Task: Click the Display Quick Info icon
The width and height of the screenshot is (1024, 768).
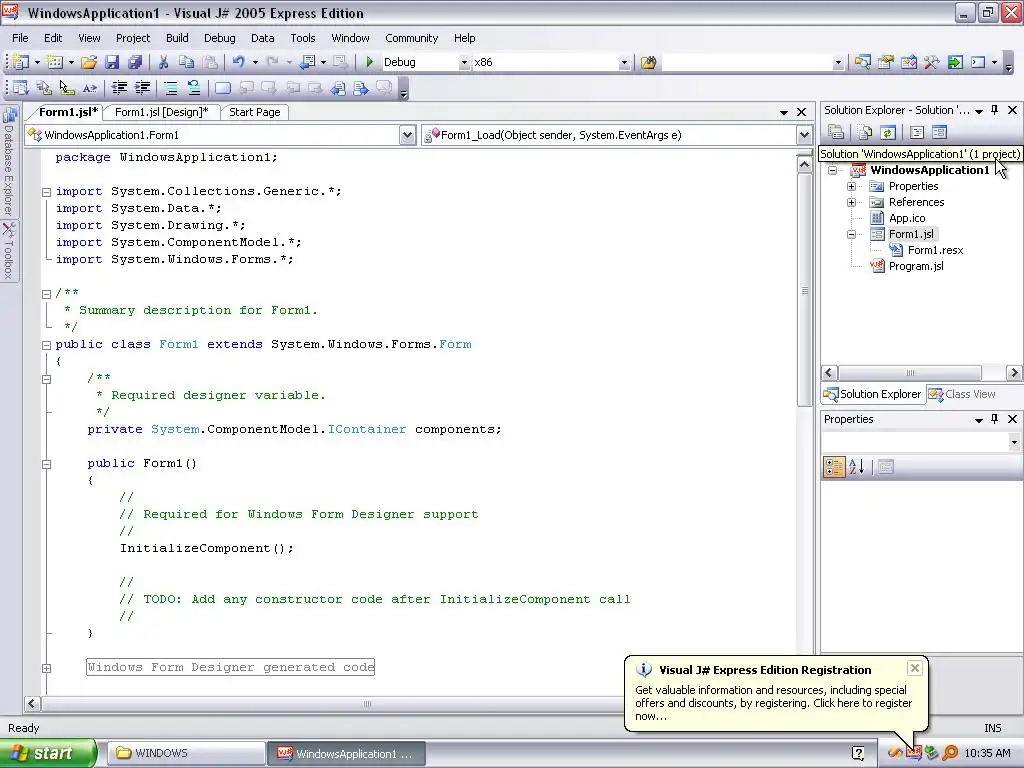Action: (67, 88)
